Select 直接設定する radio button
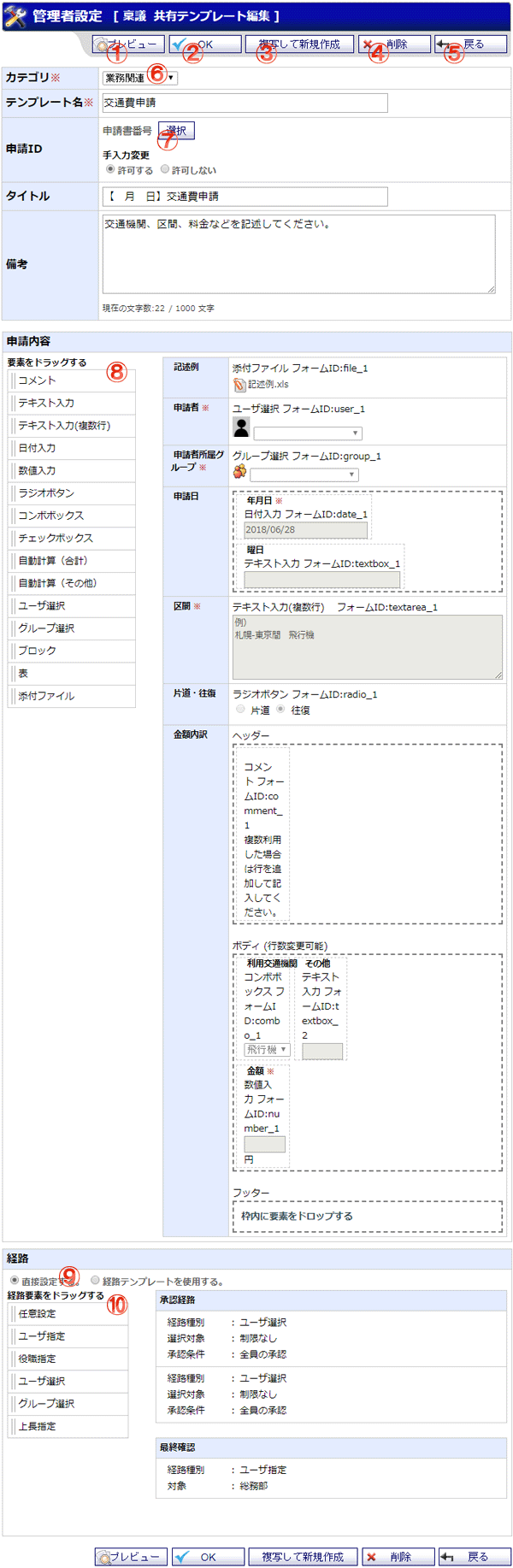 [x=15, y=1281]
